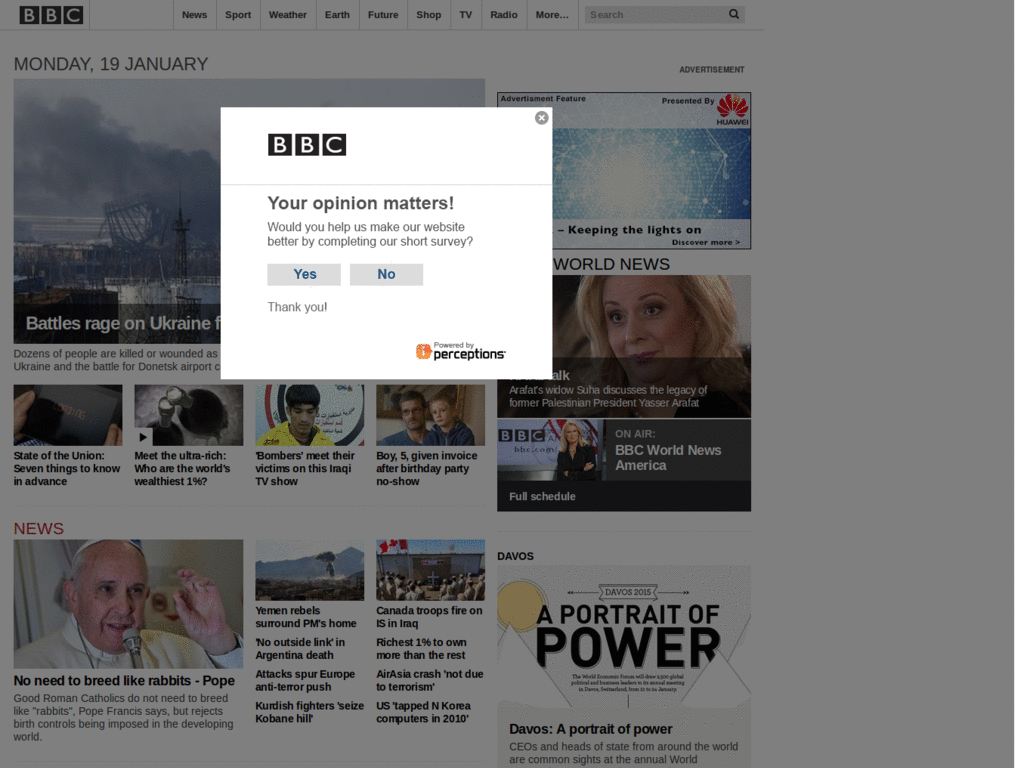Viewport: 1024px width, 768px height.
Task: Open State of the Union story link
Action: (x=67, y=468)
